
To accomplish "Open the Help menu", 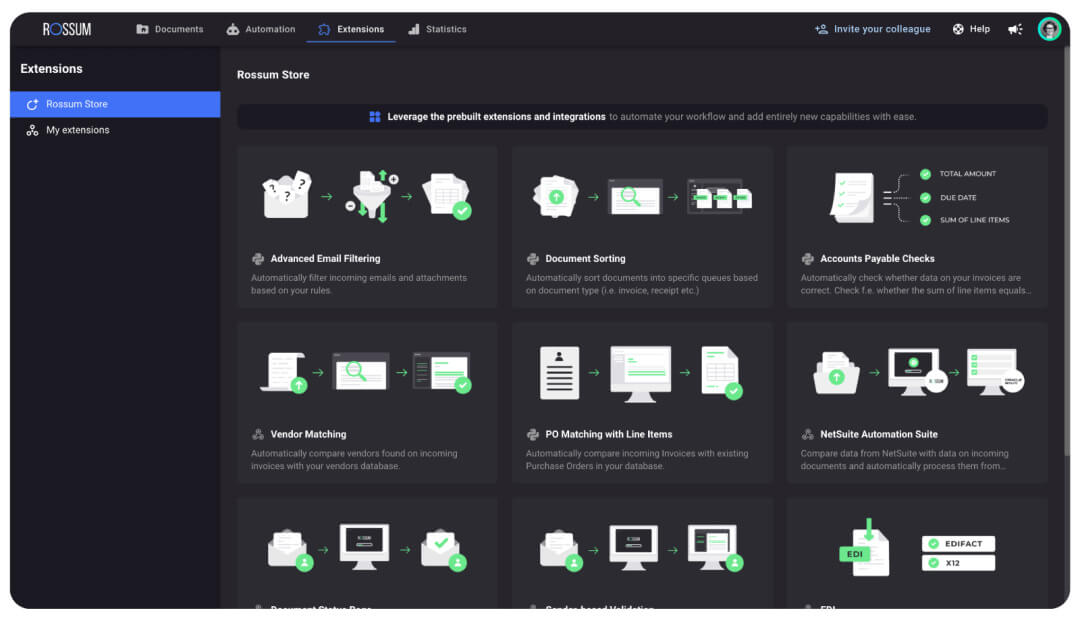I will coord(971,29).
